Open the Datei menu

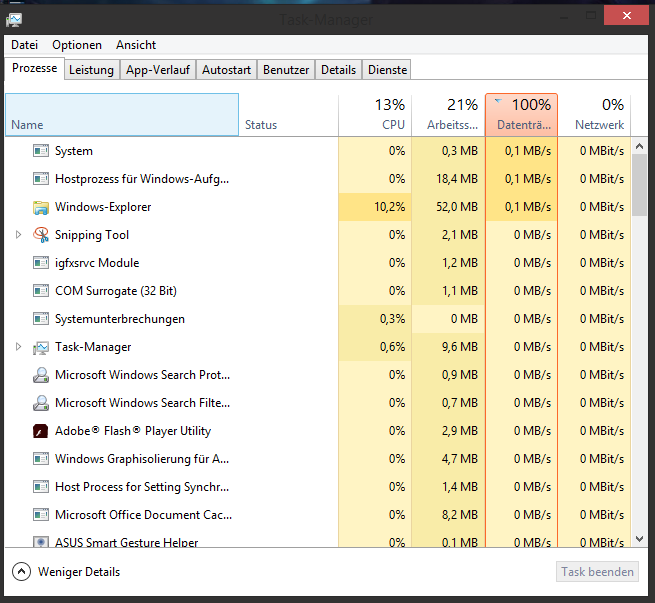25,45
